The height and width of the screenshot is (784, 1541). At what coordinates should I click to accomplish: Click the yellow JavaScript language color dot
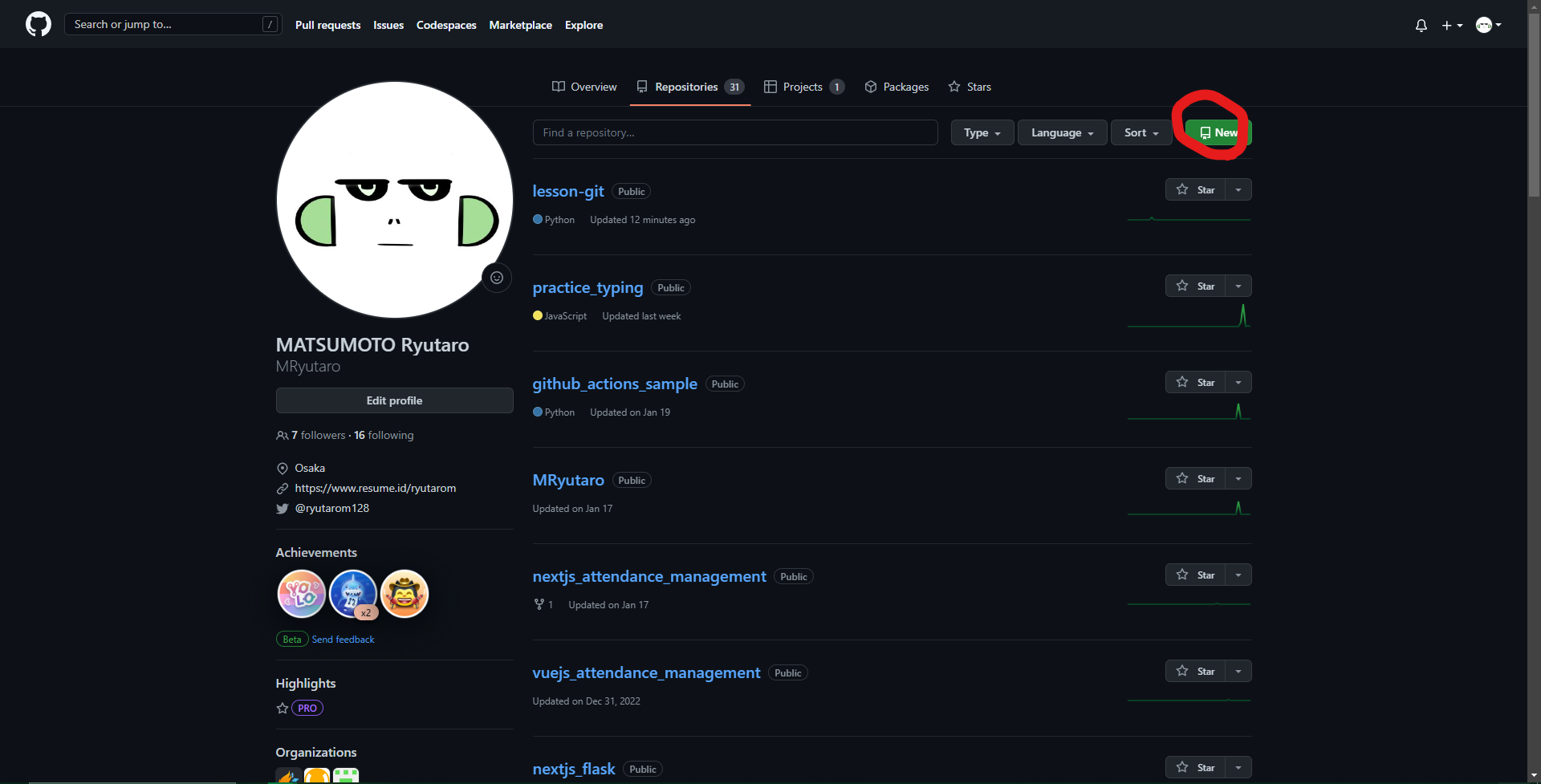pos(537,315)
